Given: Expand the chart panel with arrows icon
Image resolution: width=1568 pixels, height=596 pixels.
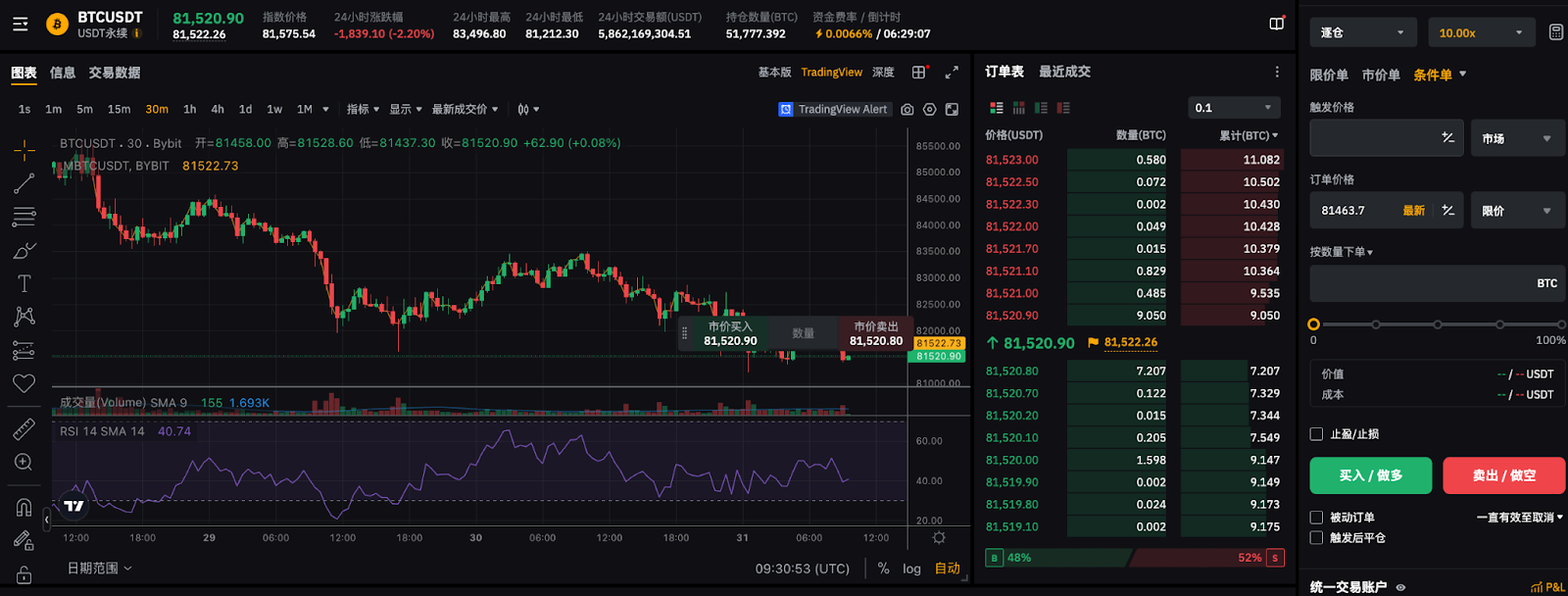Looking at the screenshot, I should click(x=952, y=73).
